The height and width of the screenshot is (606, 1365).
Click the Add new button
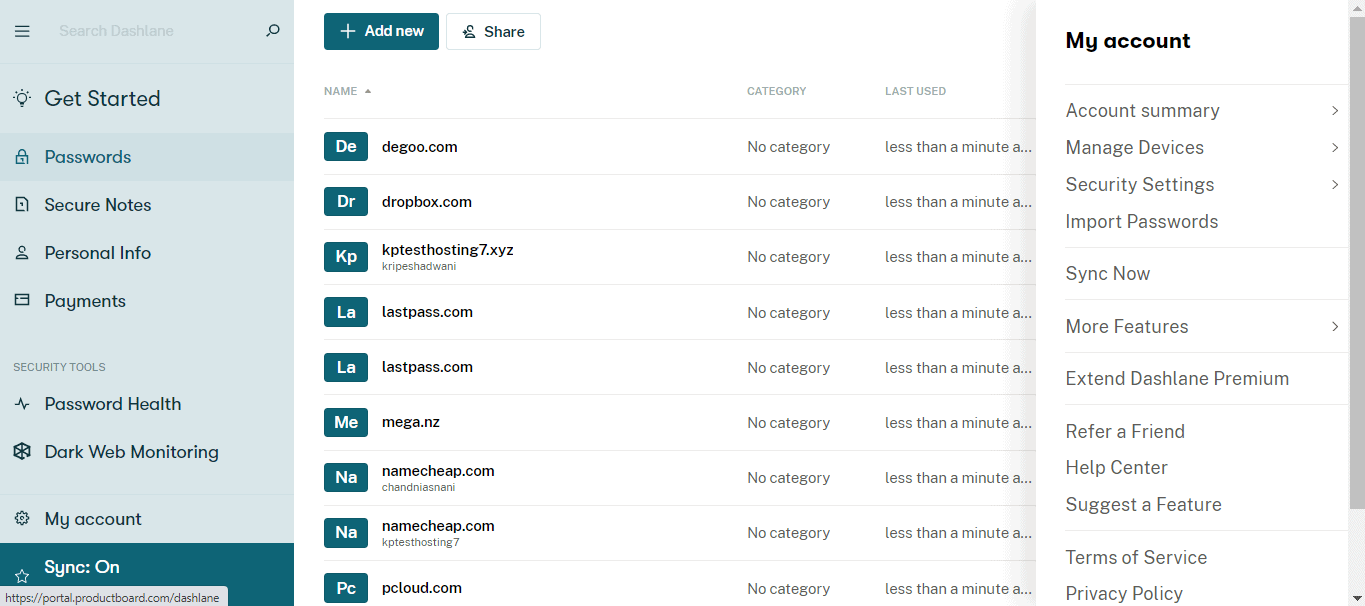(x=381, y=31)
